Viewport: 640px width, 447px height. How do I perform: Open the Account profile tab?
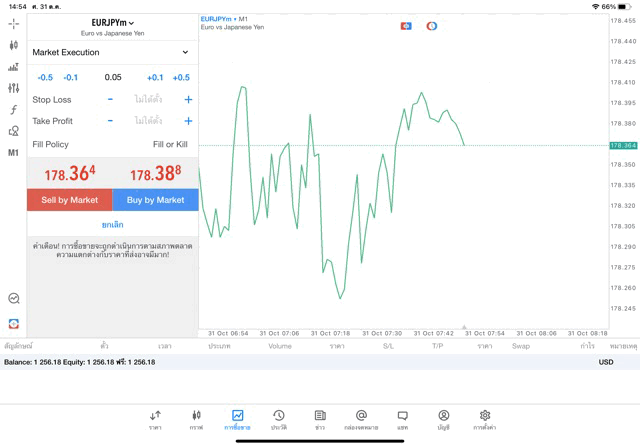[443, 419]
